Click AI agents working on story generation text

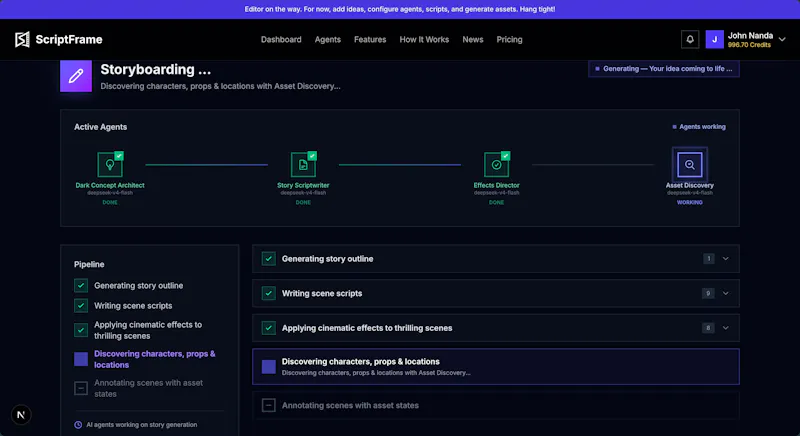point(142,425)
